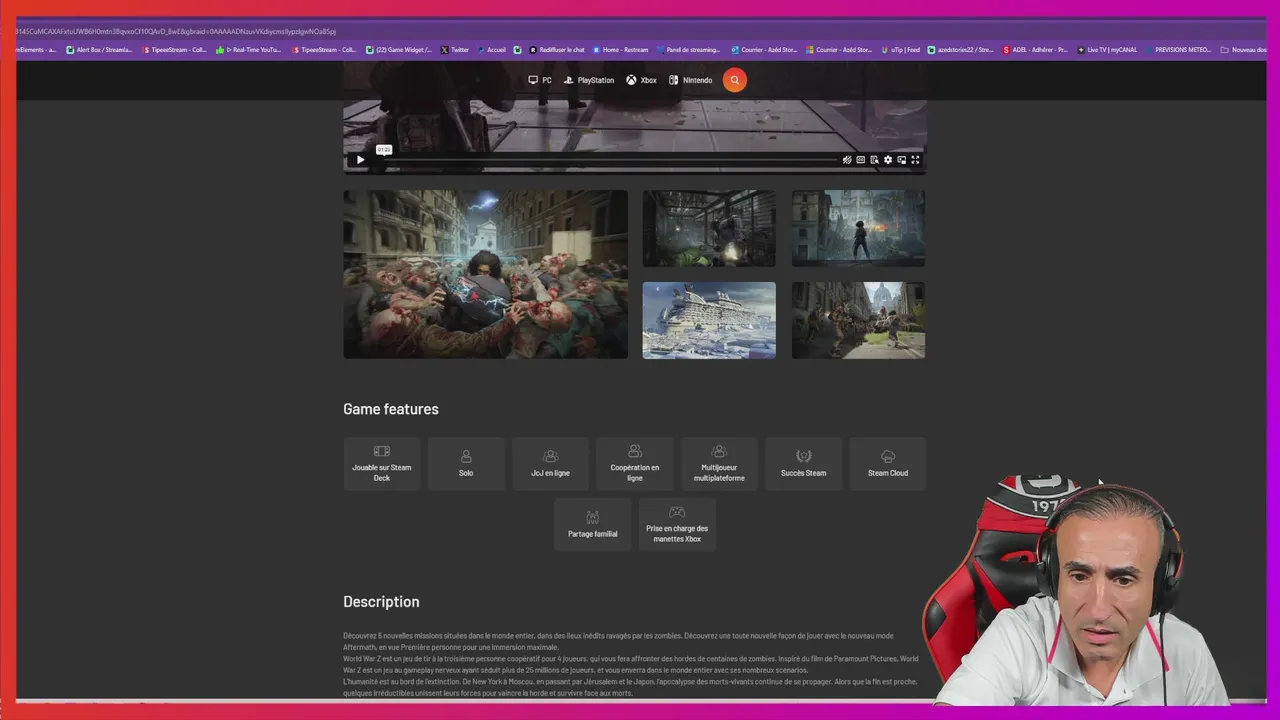Open the Real-Time YouTube bookmark
1280x720 pixels.
click(x=248, y=50)
